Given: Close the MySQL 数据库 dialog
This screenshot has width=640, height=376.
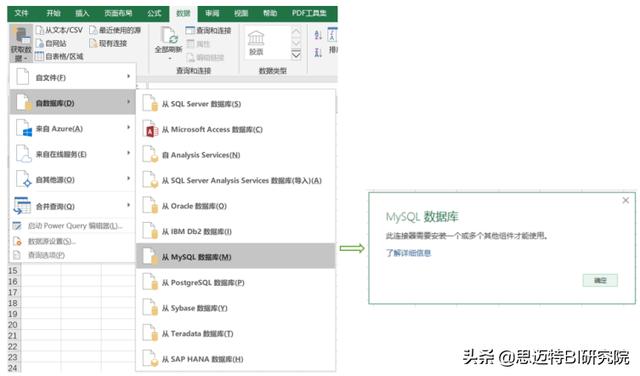Looking at the screenshot, I should [x=625, y=200].
